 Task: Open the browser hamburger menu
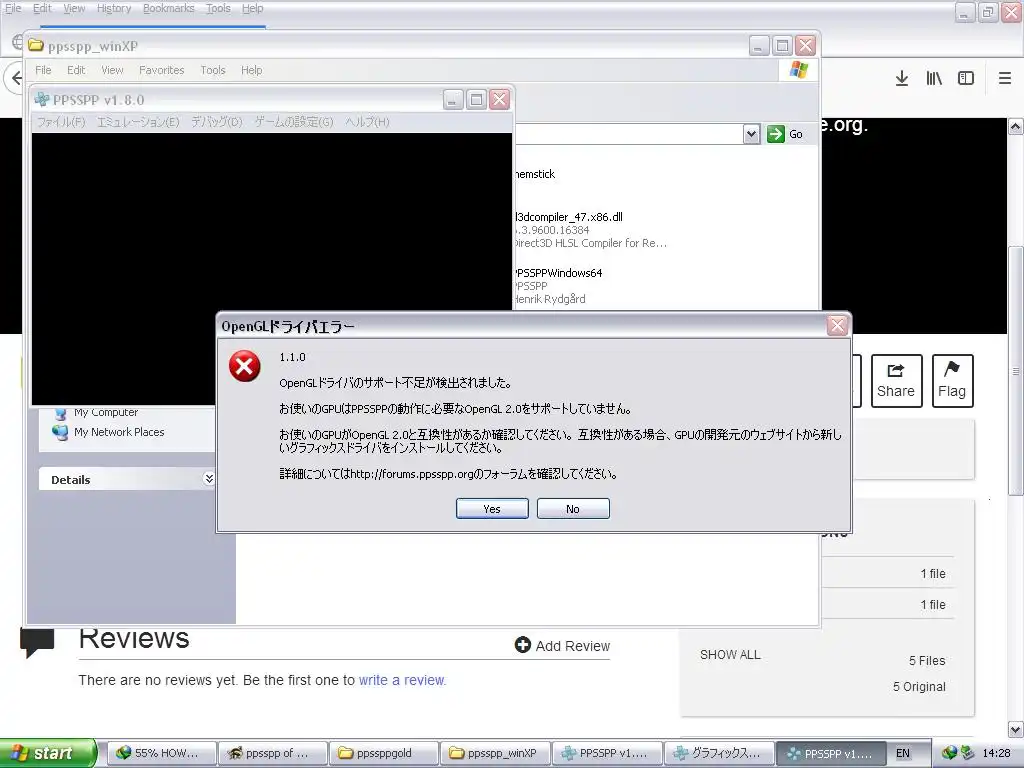tap(1005, 78)
